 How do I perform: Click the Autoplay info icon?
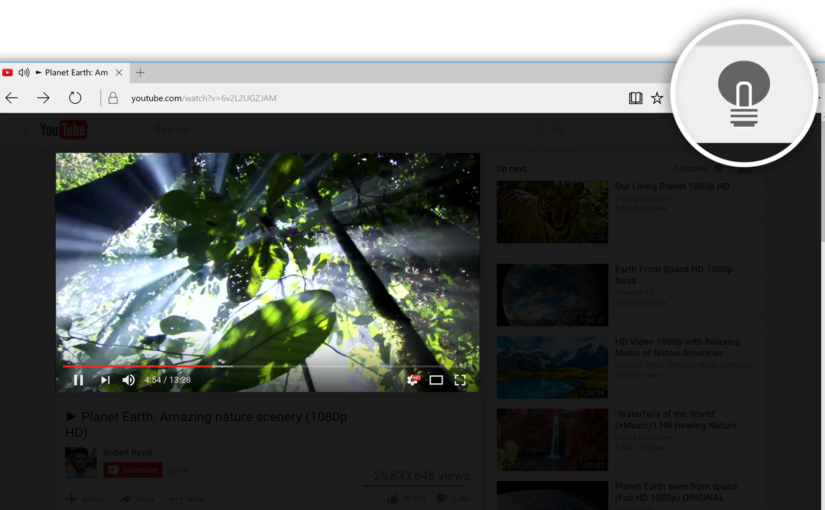point(718,168)
